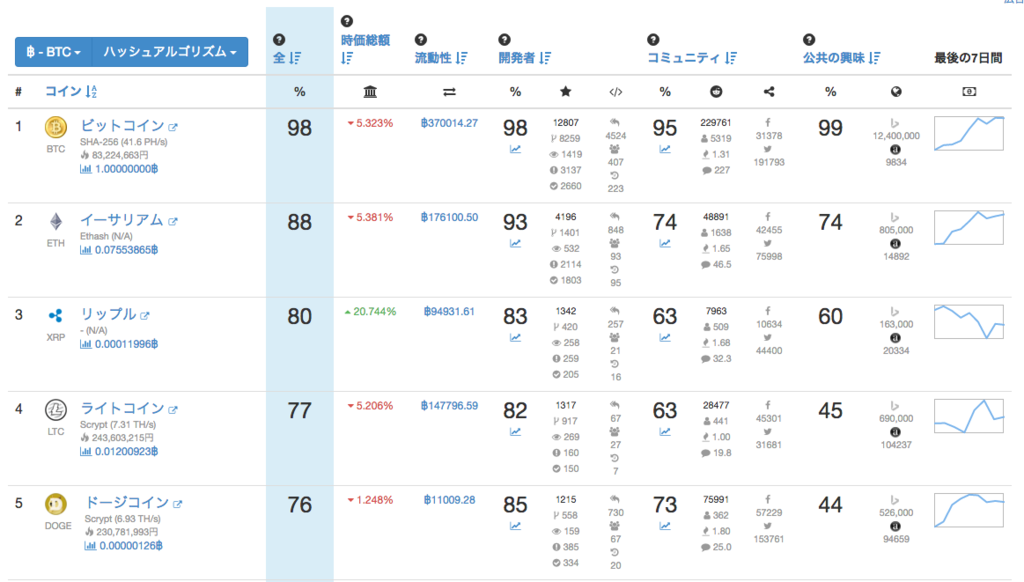1024x582 pixels.
Task: Sort by 全 overall score
Action: 287,58
